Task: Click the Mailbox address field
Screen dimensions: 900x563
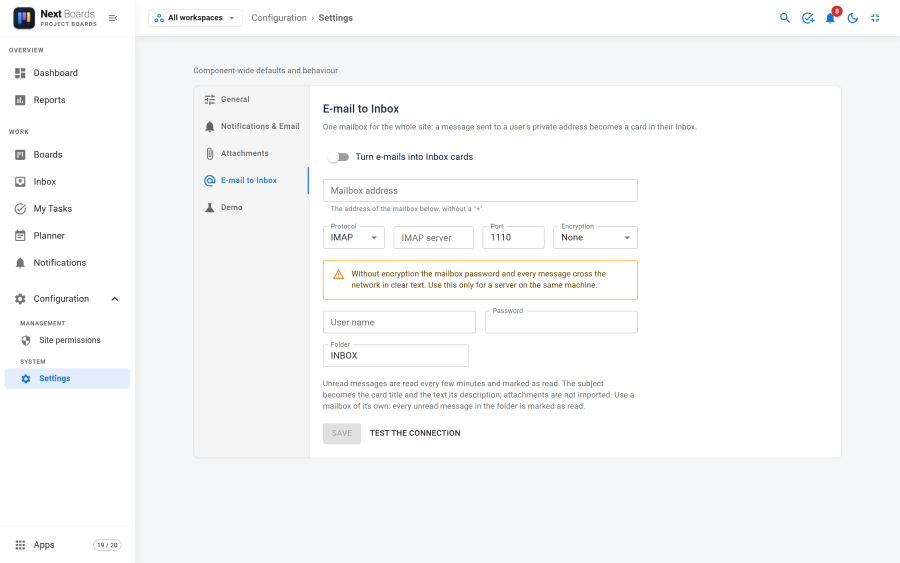Action: click(x=480, y=191)
